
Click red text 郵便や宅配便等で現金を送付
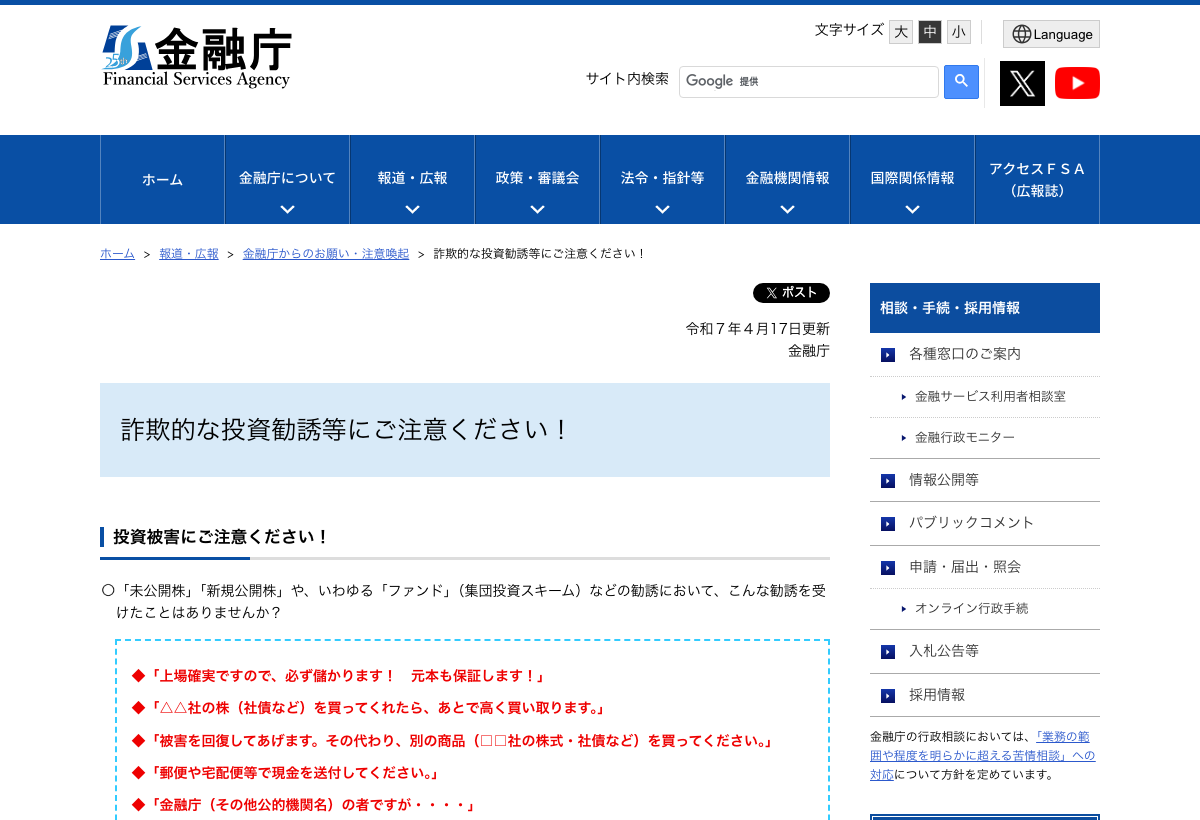(x=286, y=773)
